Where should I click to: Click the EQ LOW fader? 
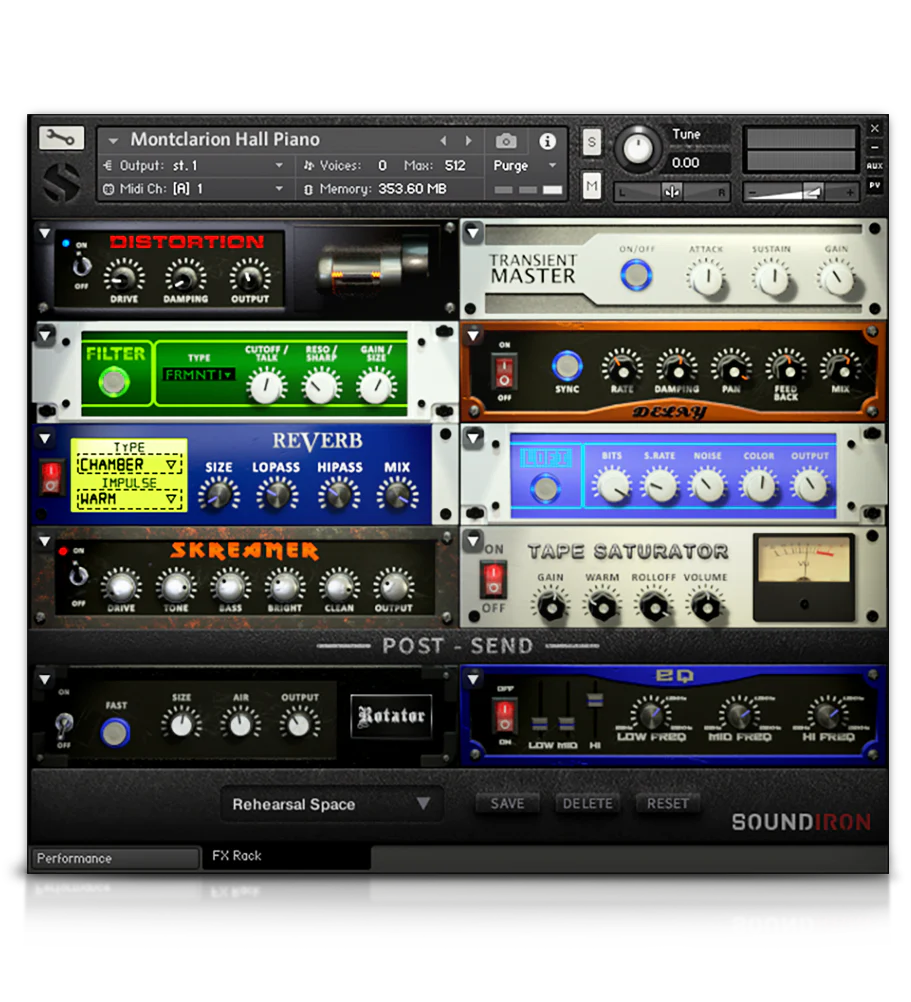(538, 723)
